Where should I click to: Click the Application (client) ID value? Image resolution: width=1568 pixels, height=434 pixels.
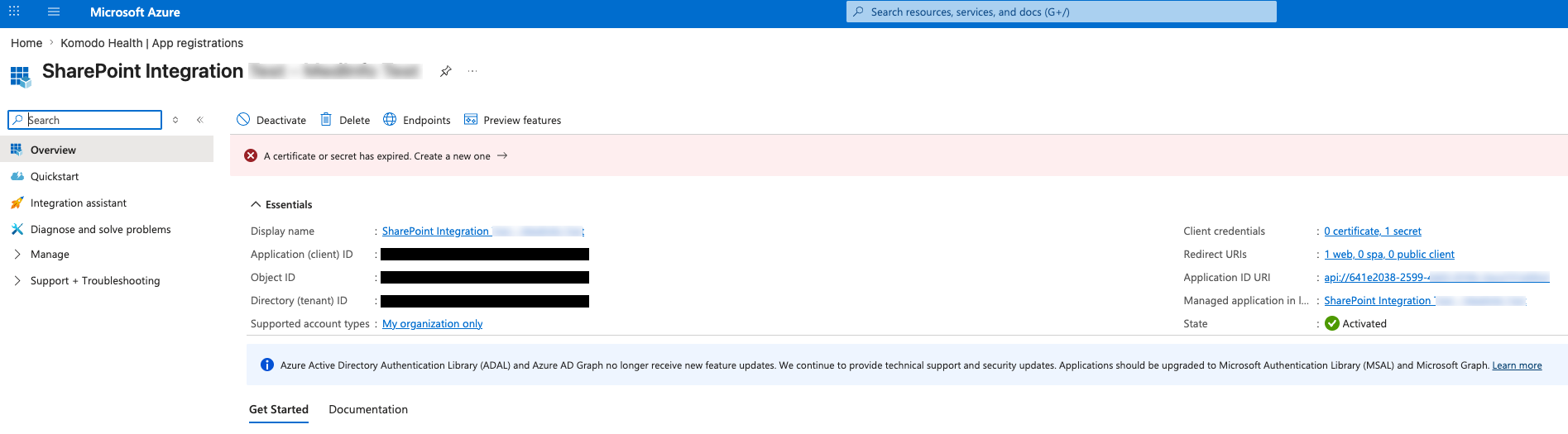coord(485,255)
